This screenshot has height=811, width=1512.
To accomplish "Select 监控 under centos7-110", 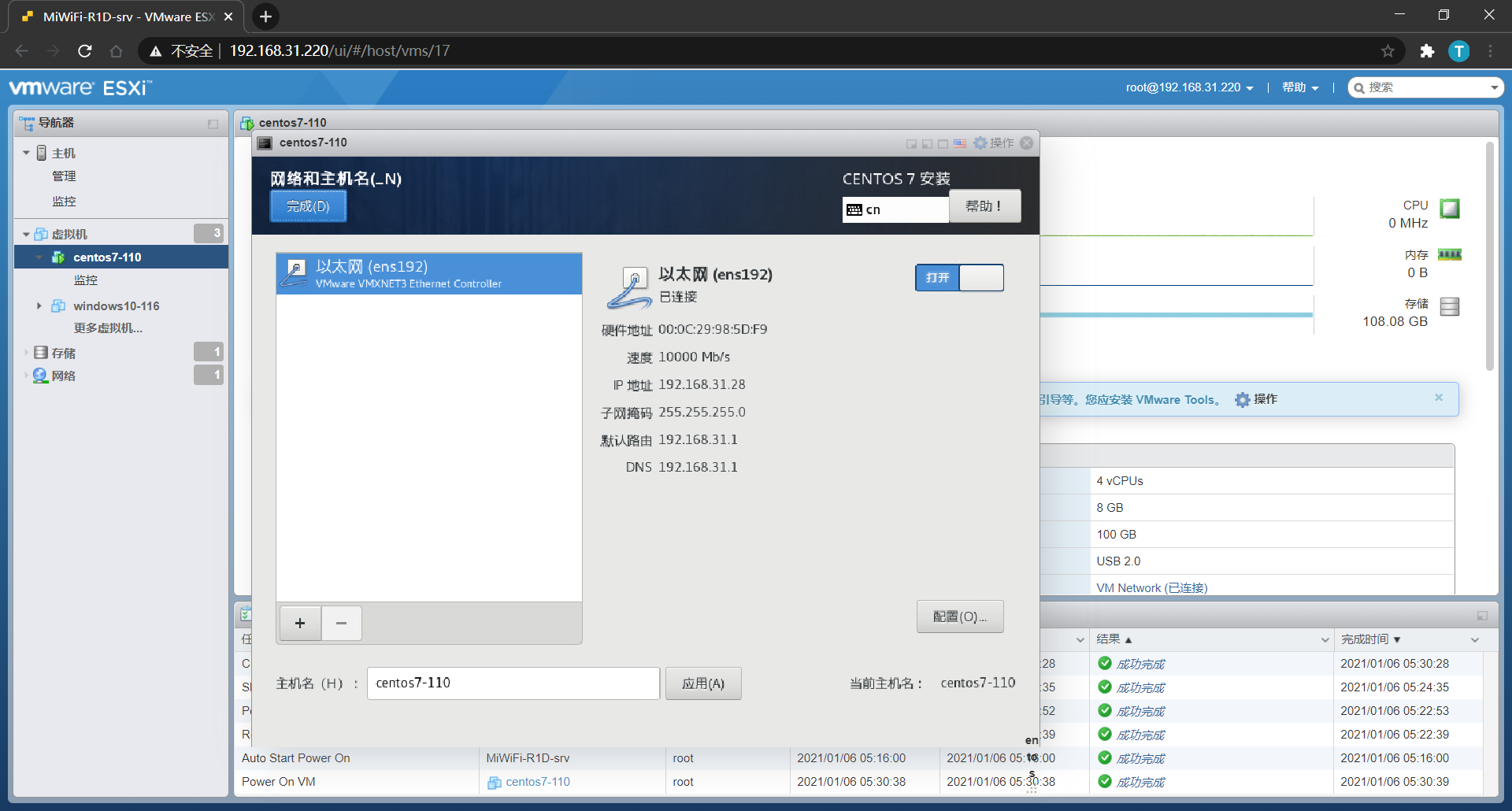I will pos(86,280).
